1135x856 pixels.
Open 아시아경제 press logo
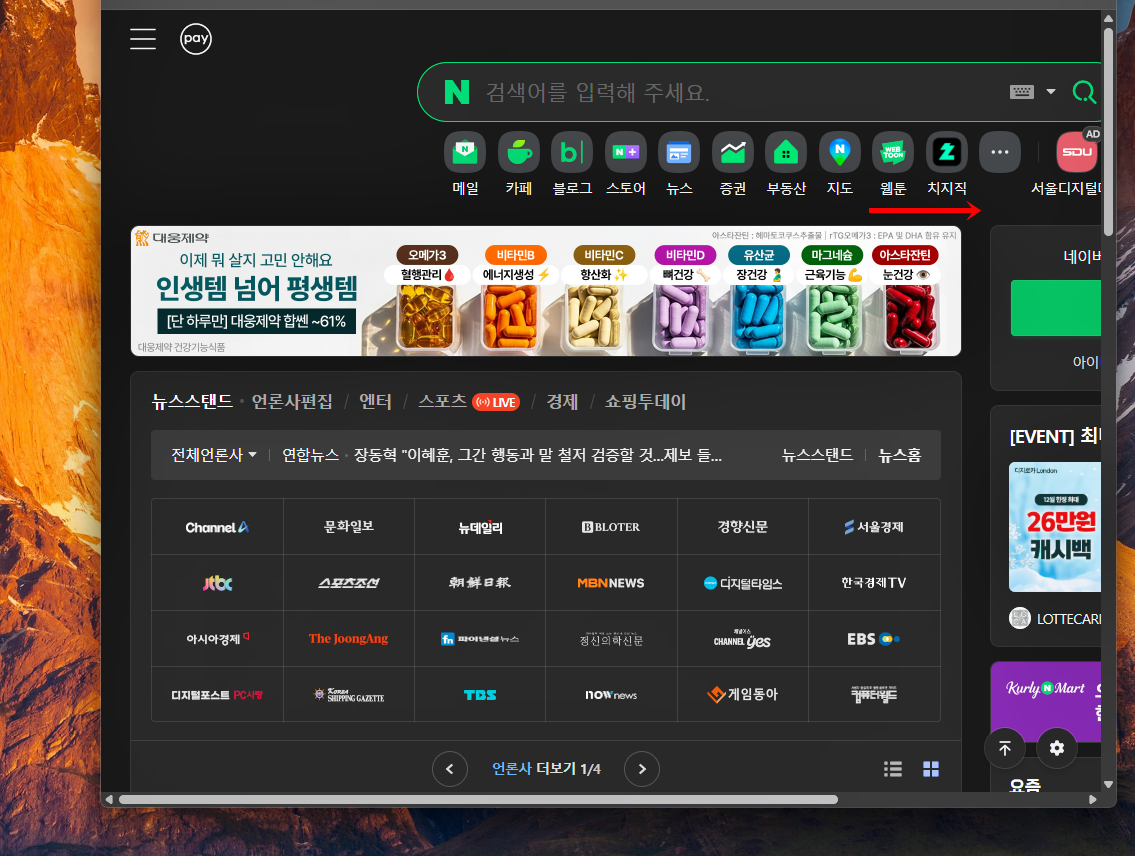coord(217,638)
